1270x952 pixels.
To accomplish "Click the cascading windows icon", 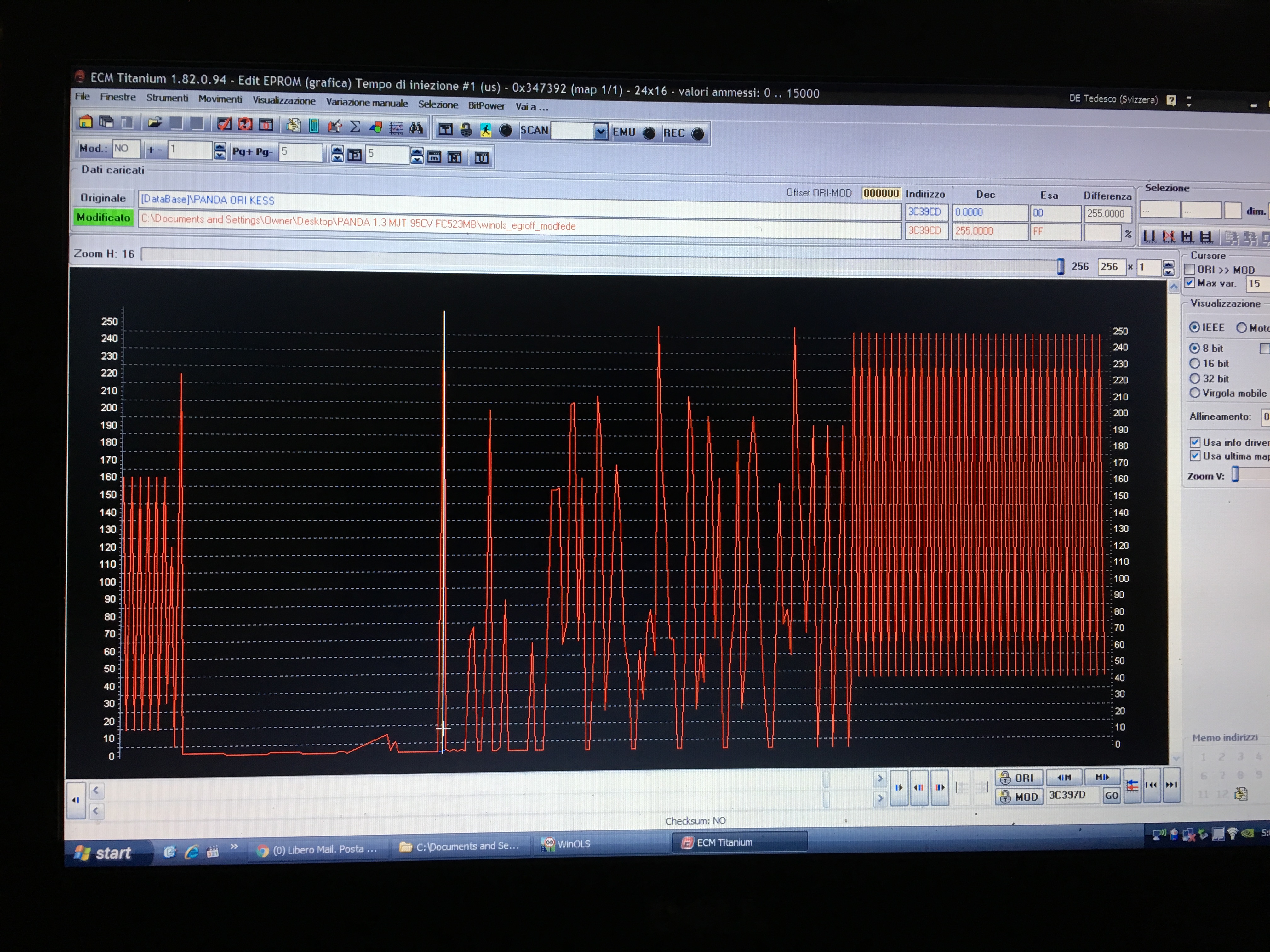I will [106, 122].
